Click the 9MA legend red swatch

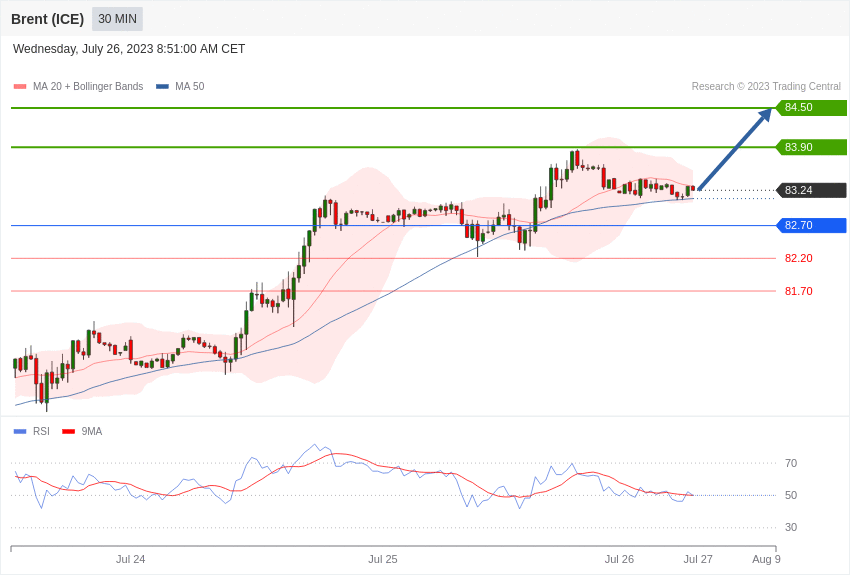68,431
